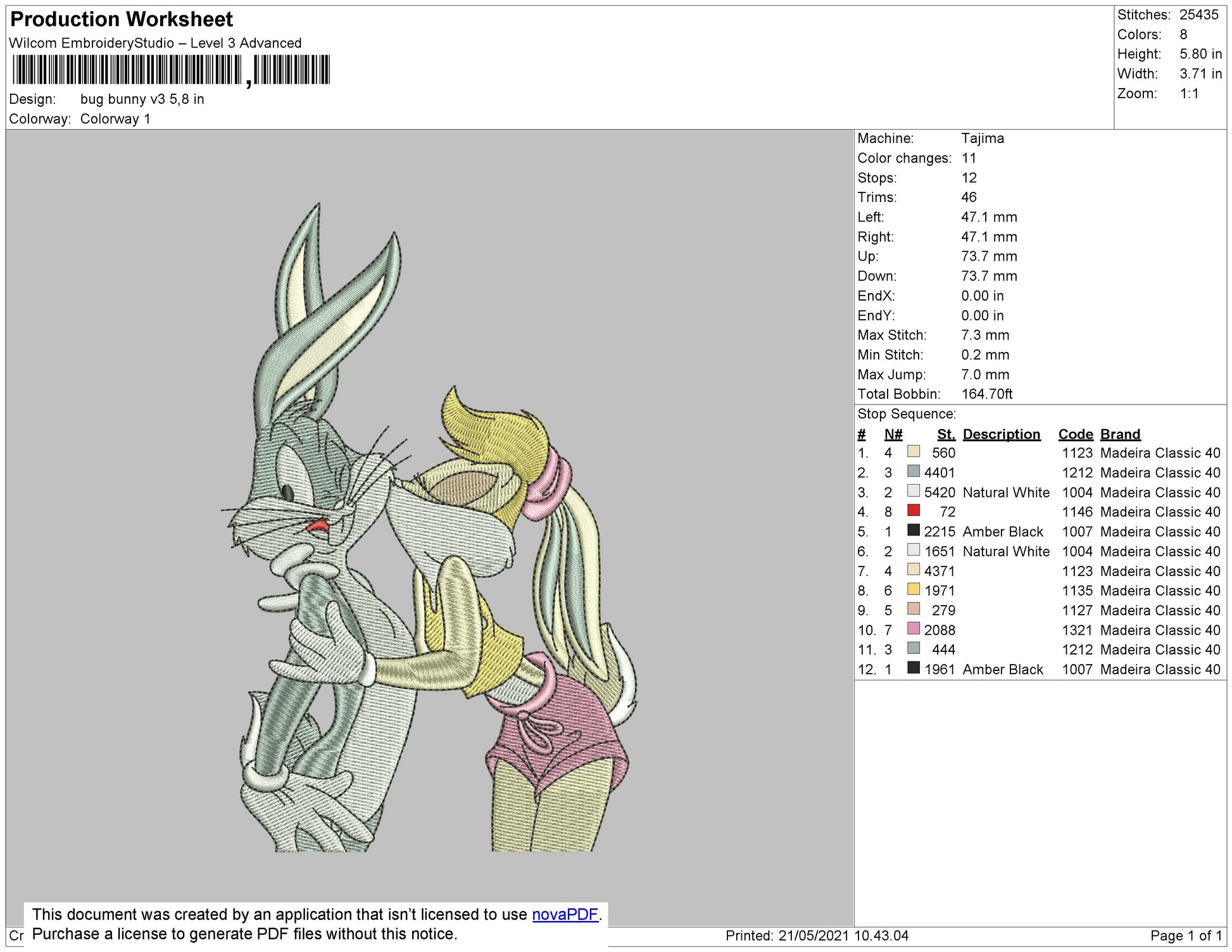Image resolution: width=1232 pixels, height=952 pixels.
Task: Click stitch count '5420' in row 3
Action: pos(940,492)
